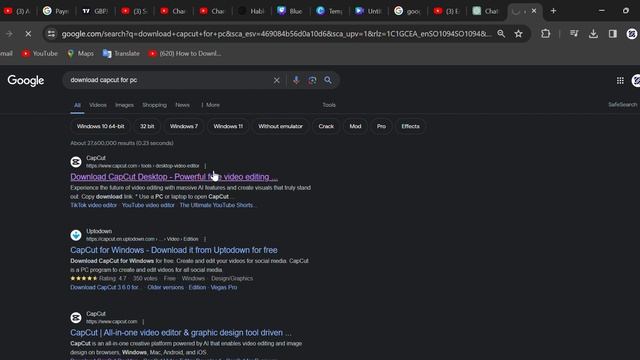Open 'Vegas Pro' Uptodown sitelink
Screen dimensions: 640x360
tap(224, 287)
